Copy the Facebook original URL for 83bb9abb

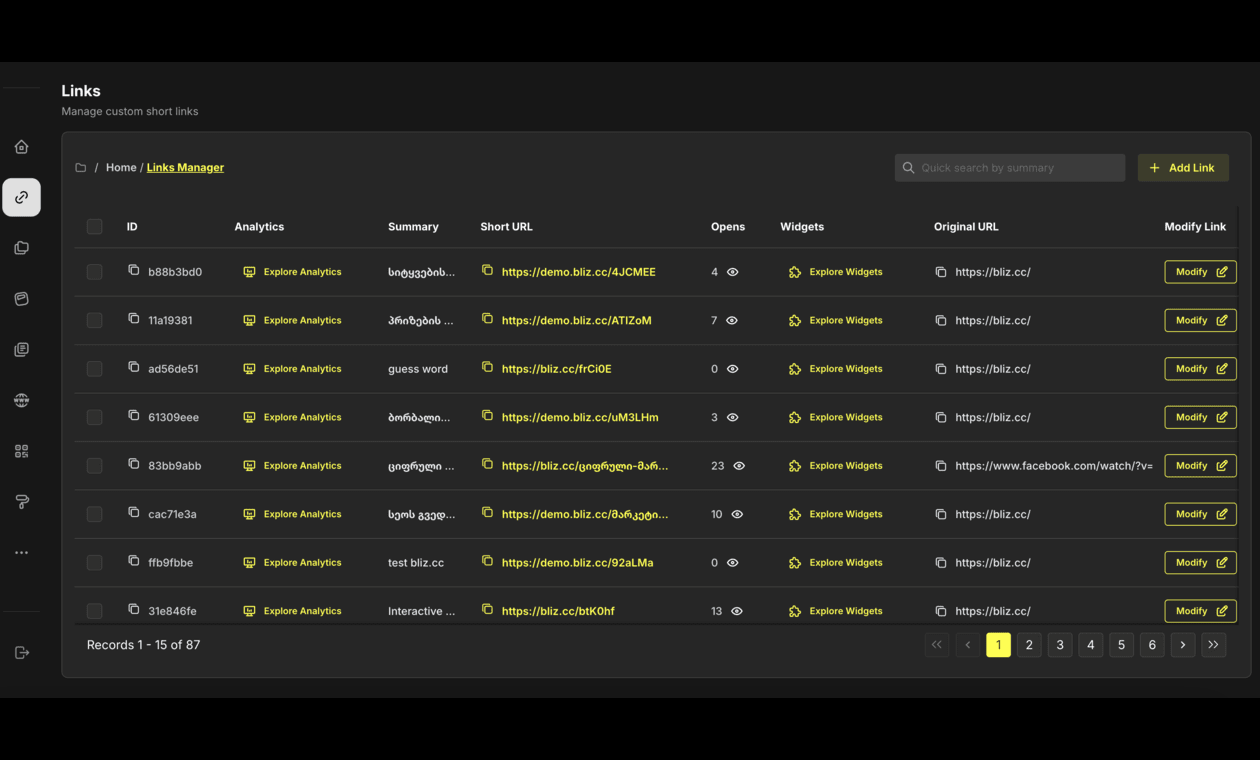coord(940,465)
